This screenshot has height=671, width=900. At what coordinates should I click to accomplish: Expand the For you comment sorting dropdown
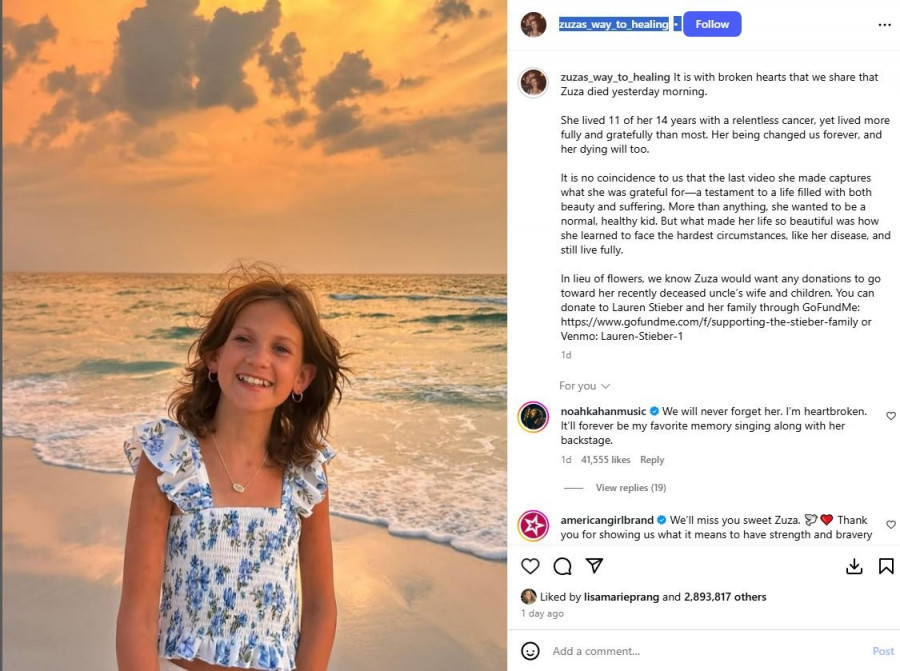(x=585, y=386)
